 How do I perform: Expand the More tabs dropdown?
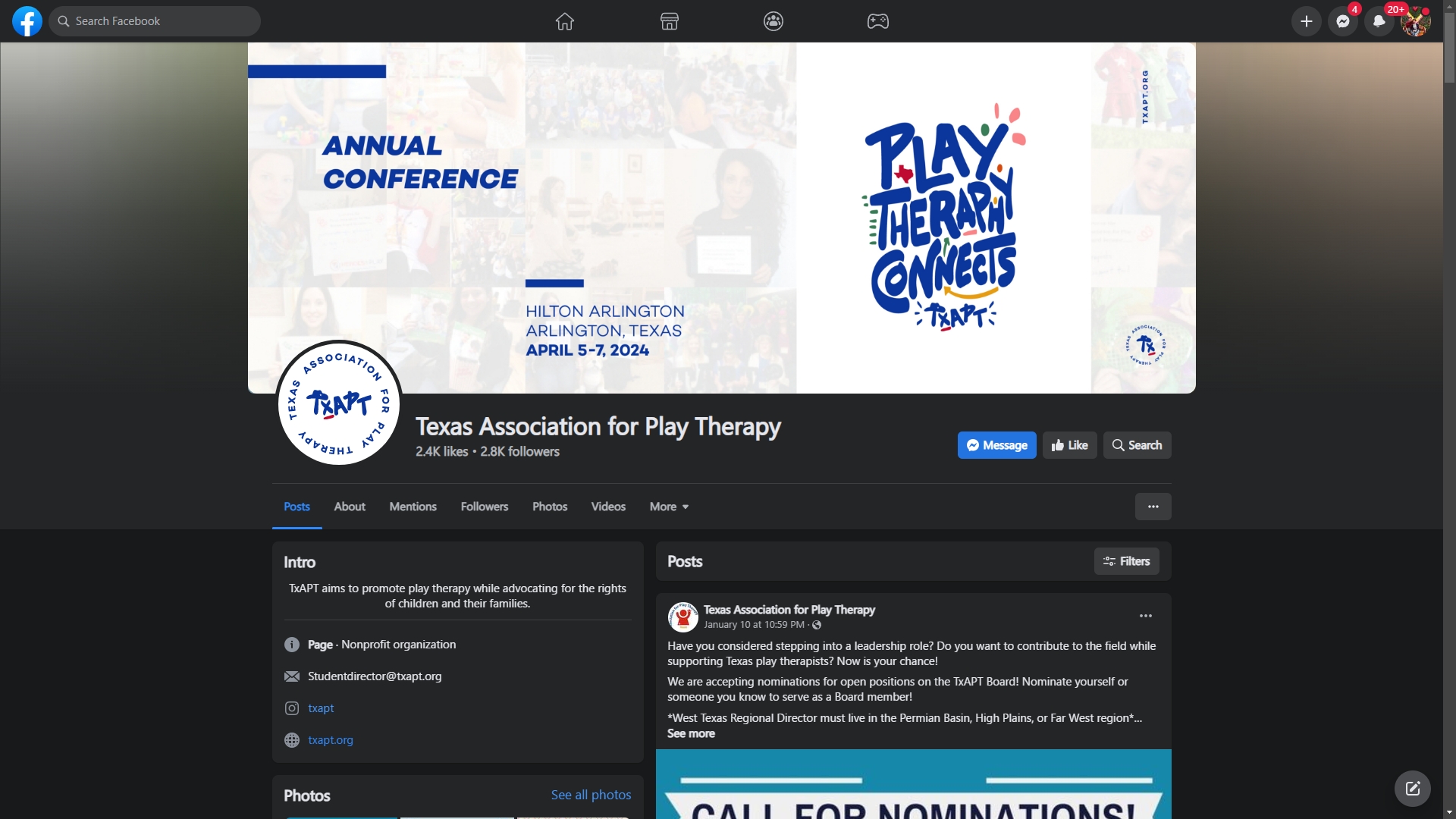669,507
